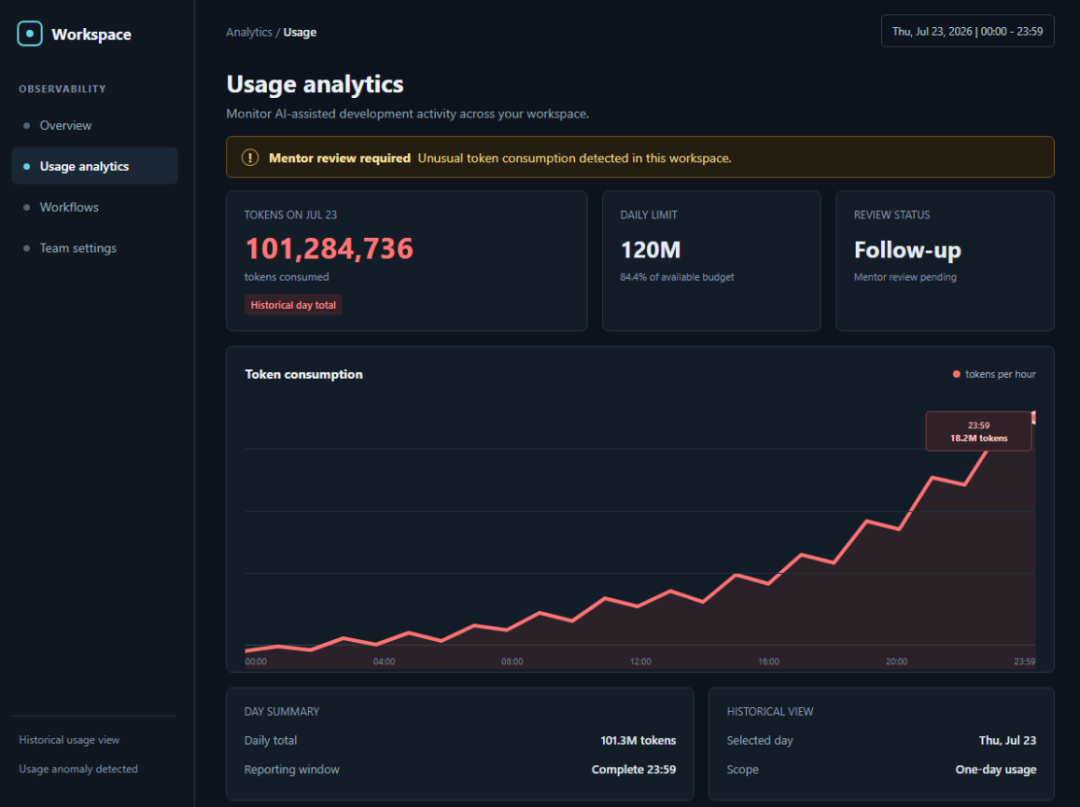Click the 12:00 axis label on the chart
The image size is (1080, 807).
(640, 661)
